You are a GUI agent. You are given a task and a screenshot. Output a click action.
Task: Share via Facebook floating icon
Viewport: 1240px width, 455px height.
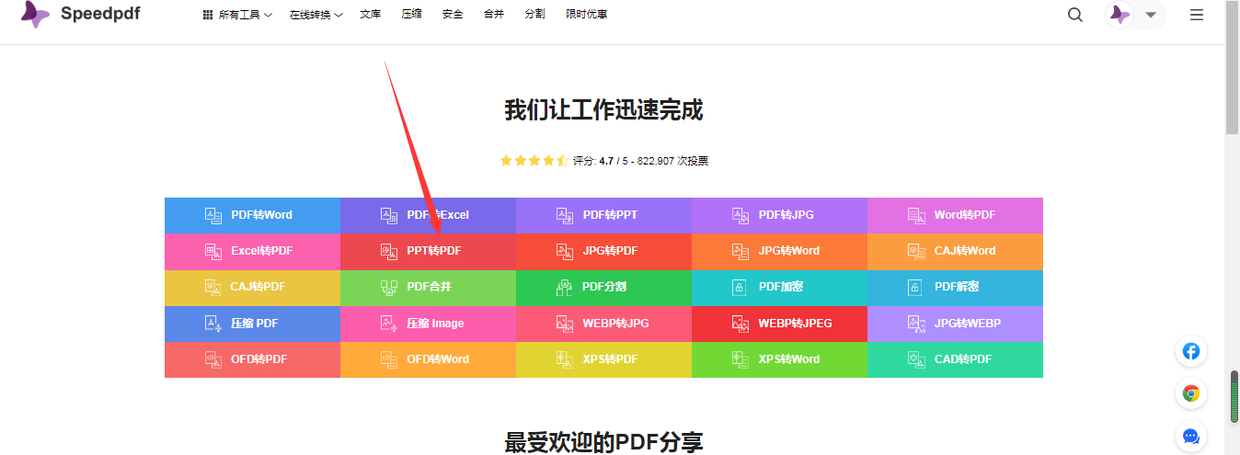(1191, 351)
